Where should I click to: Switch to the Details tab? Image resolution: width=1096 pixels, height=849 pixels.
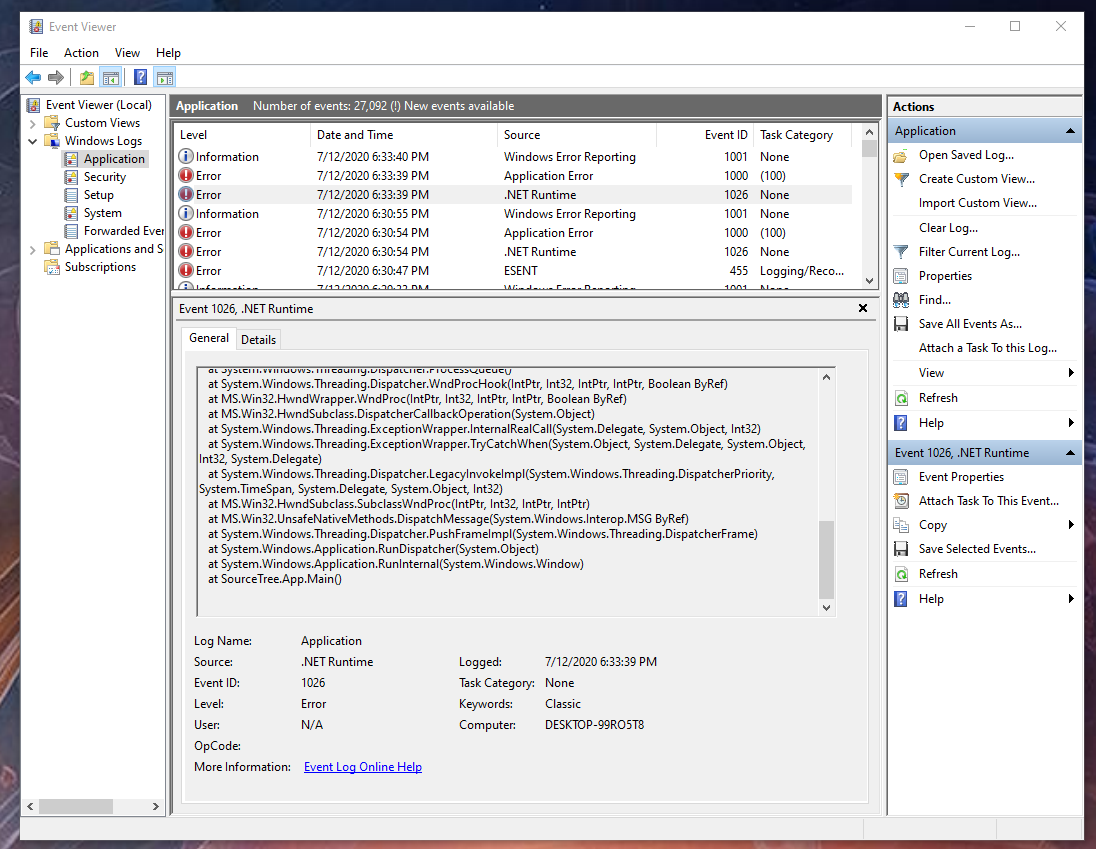[x=259, y=340]
